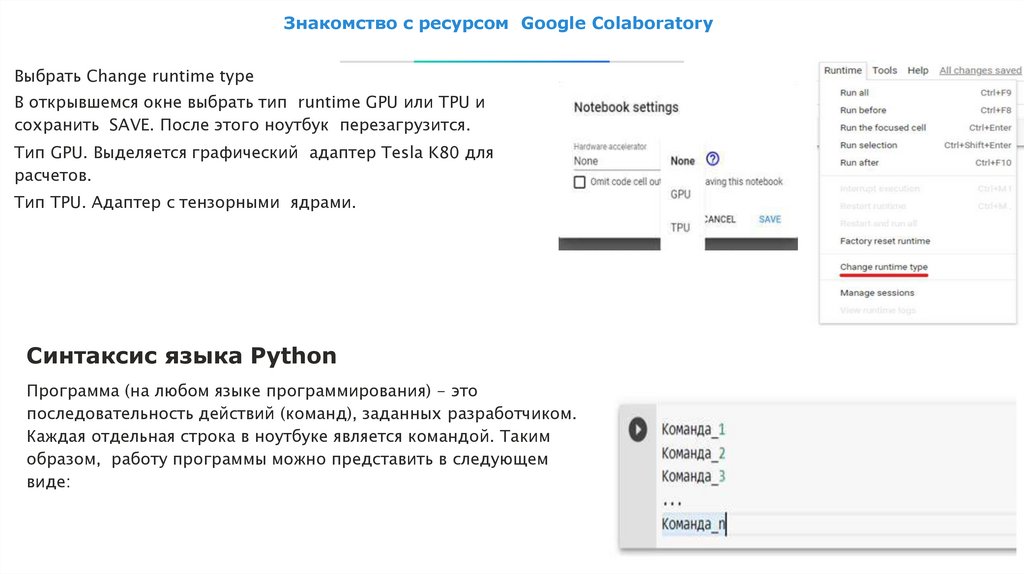Click the Ctrl+Shift+Enter shortcut label
Viewport: 1024px width, 574px height.
pos(977,145)
